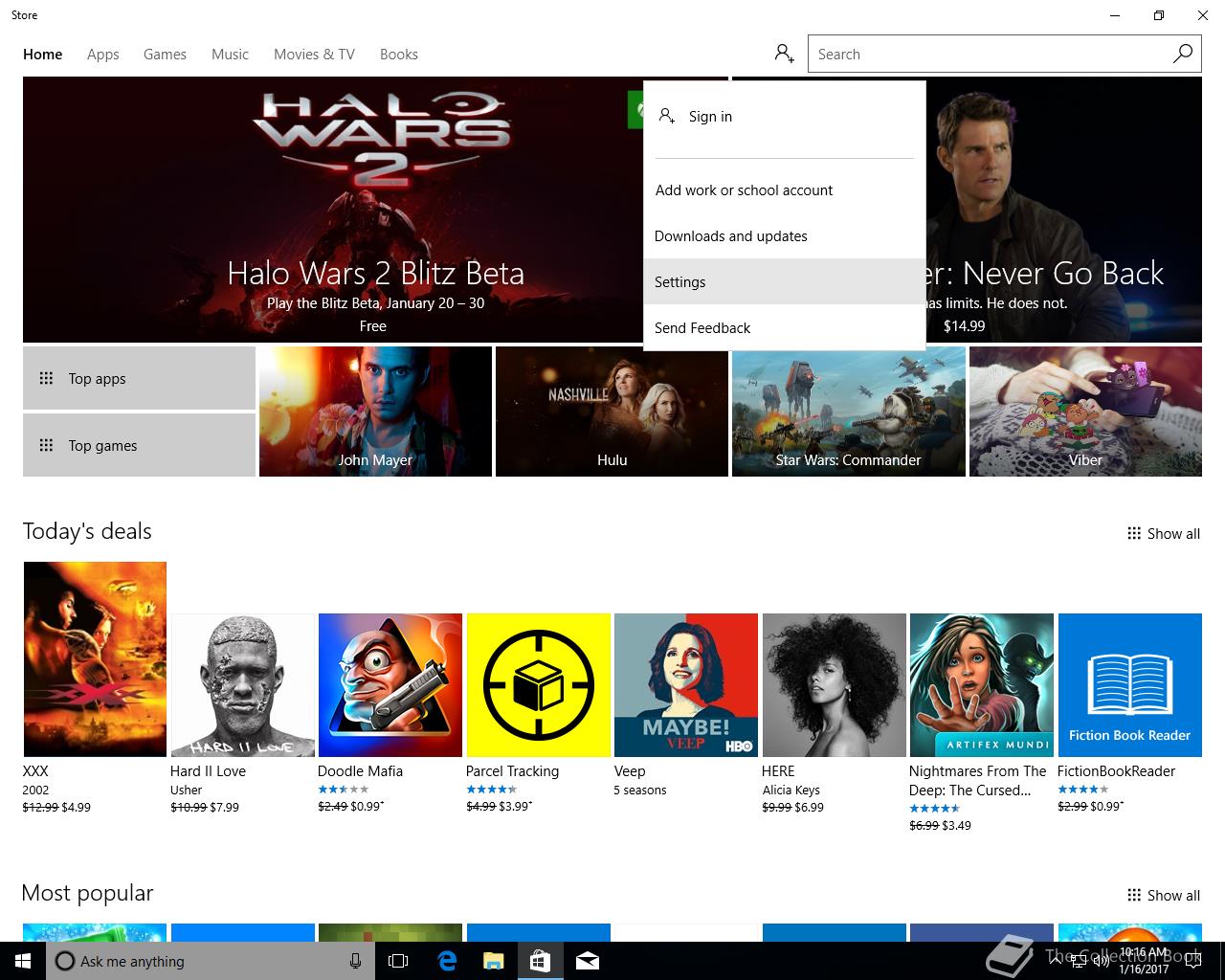Click the Doodle Mafia title text
This screenshot has width=1225, height=980.
360,771
